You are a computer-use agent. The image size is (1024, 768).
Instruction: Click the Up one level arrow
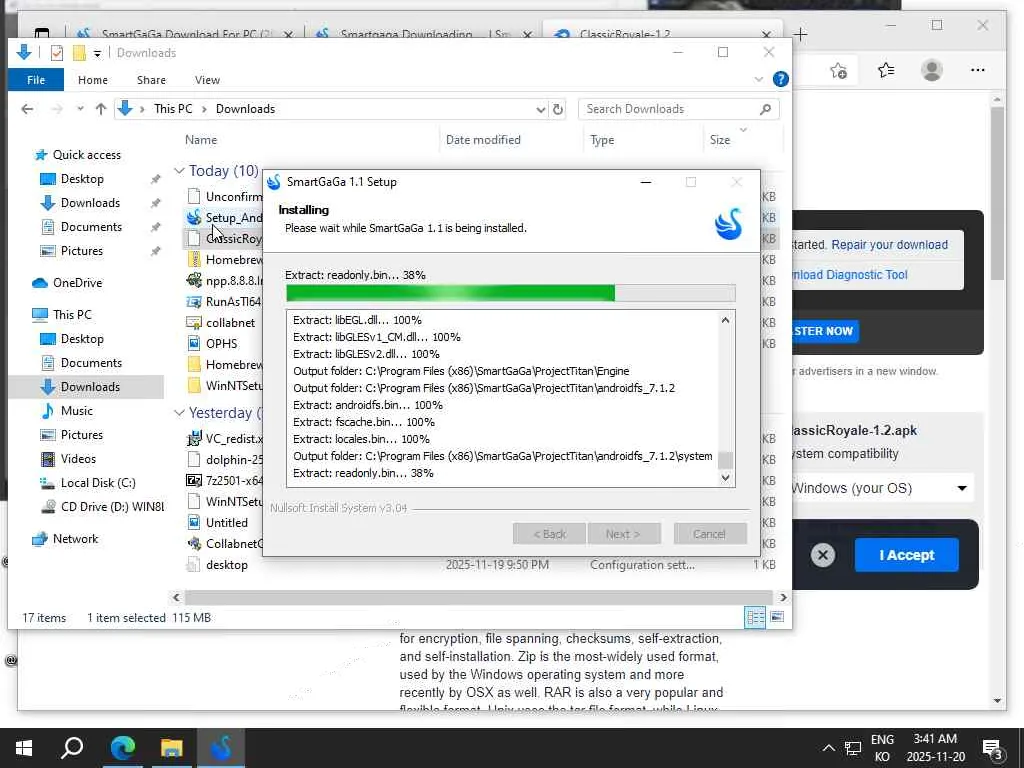pyautogui.click(x=101, y=109)
